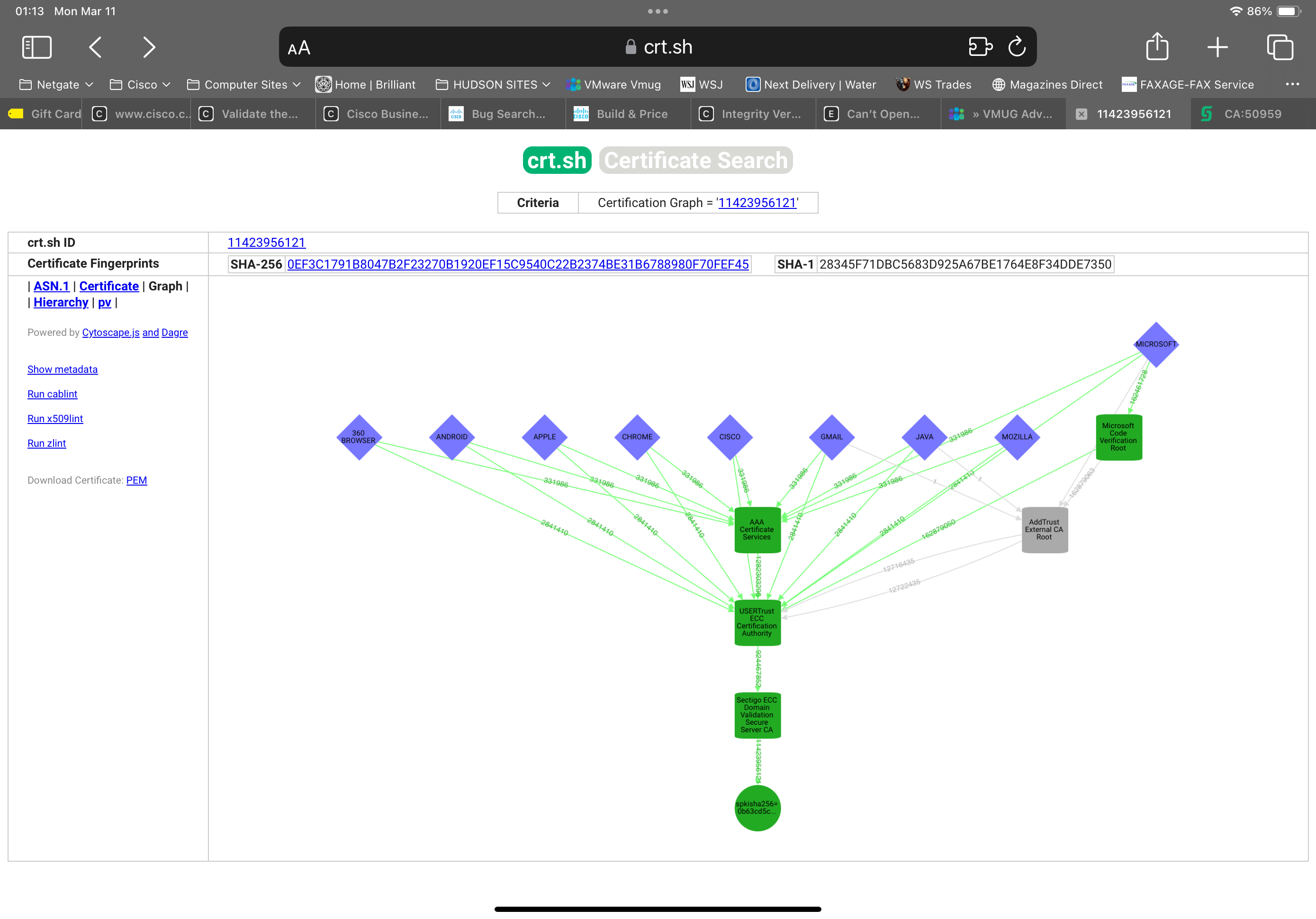1316x919 pixels.
Task: Close the 11423956121 tab
Action: [x=1081, y=114]
